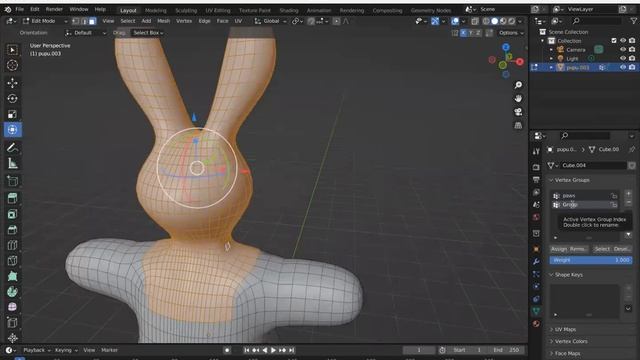
Task: Click the Remove button next to Assign
Action: click(579, 249)
